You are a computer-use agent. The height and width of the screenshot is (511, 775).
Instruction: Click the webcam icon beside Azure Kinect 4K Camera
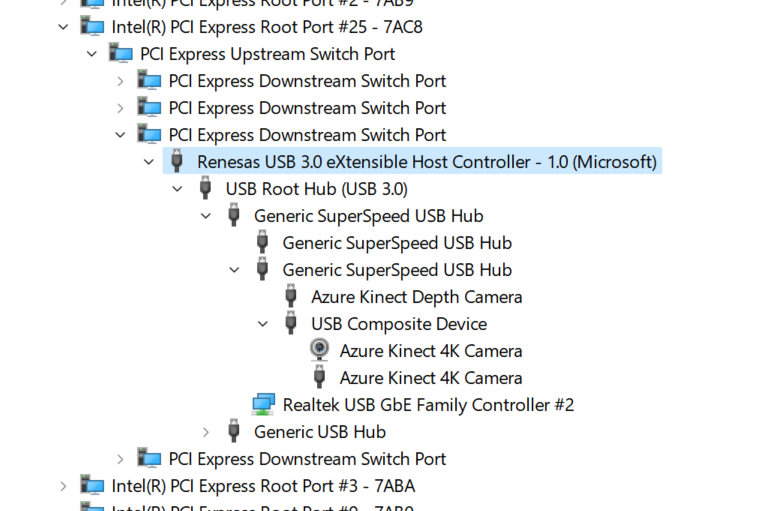[x=319, y=351]
